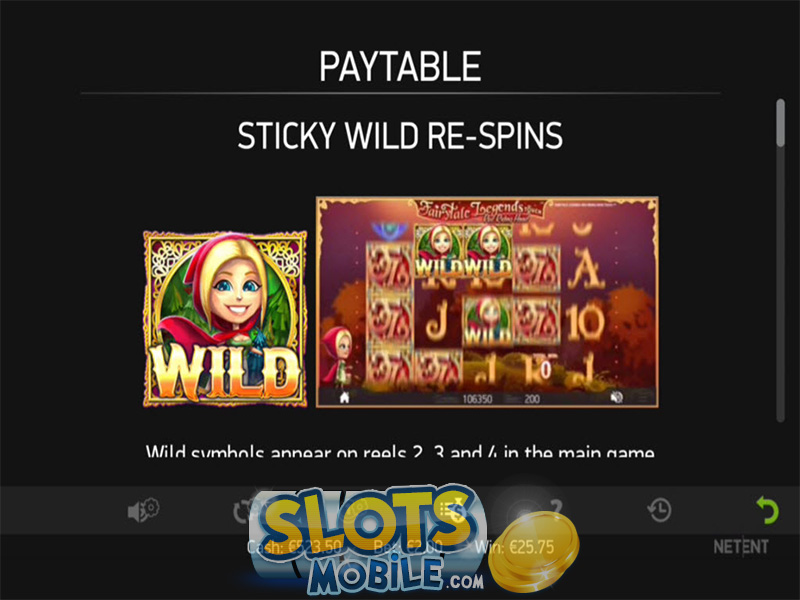
Task: Click the Fairytale Legends gameplay preview image
Action: pos(487,302)
